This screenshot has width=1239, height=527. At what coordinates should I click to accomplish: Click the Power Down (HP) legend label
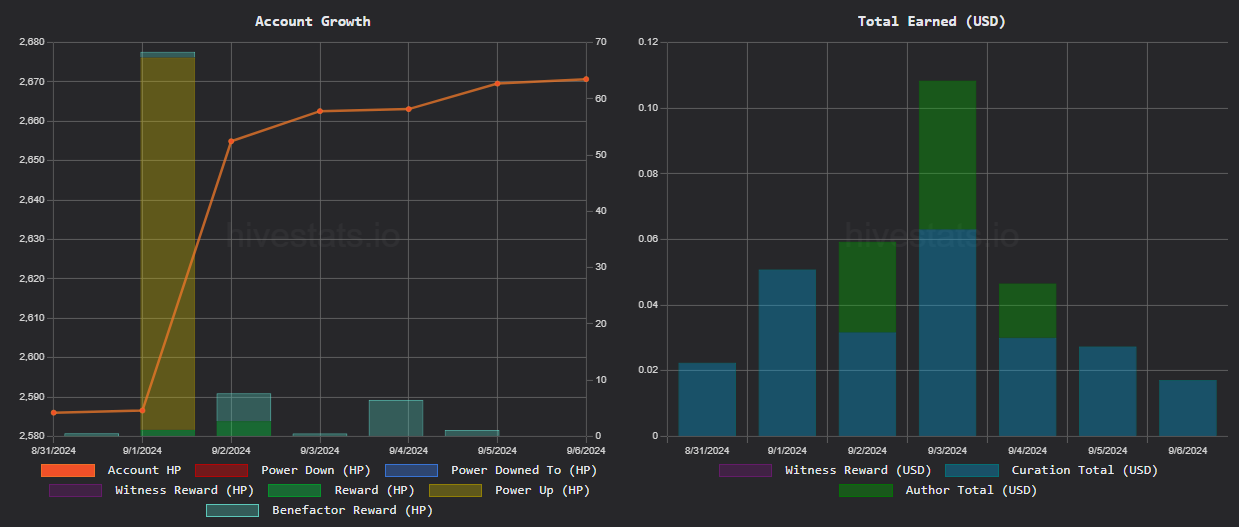tap(316, 470)
